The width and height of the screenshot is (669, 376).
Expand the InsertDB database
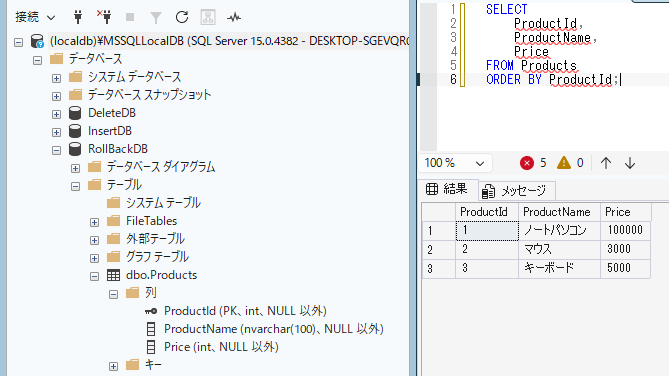click(x=56, y=132)
